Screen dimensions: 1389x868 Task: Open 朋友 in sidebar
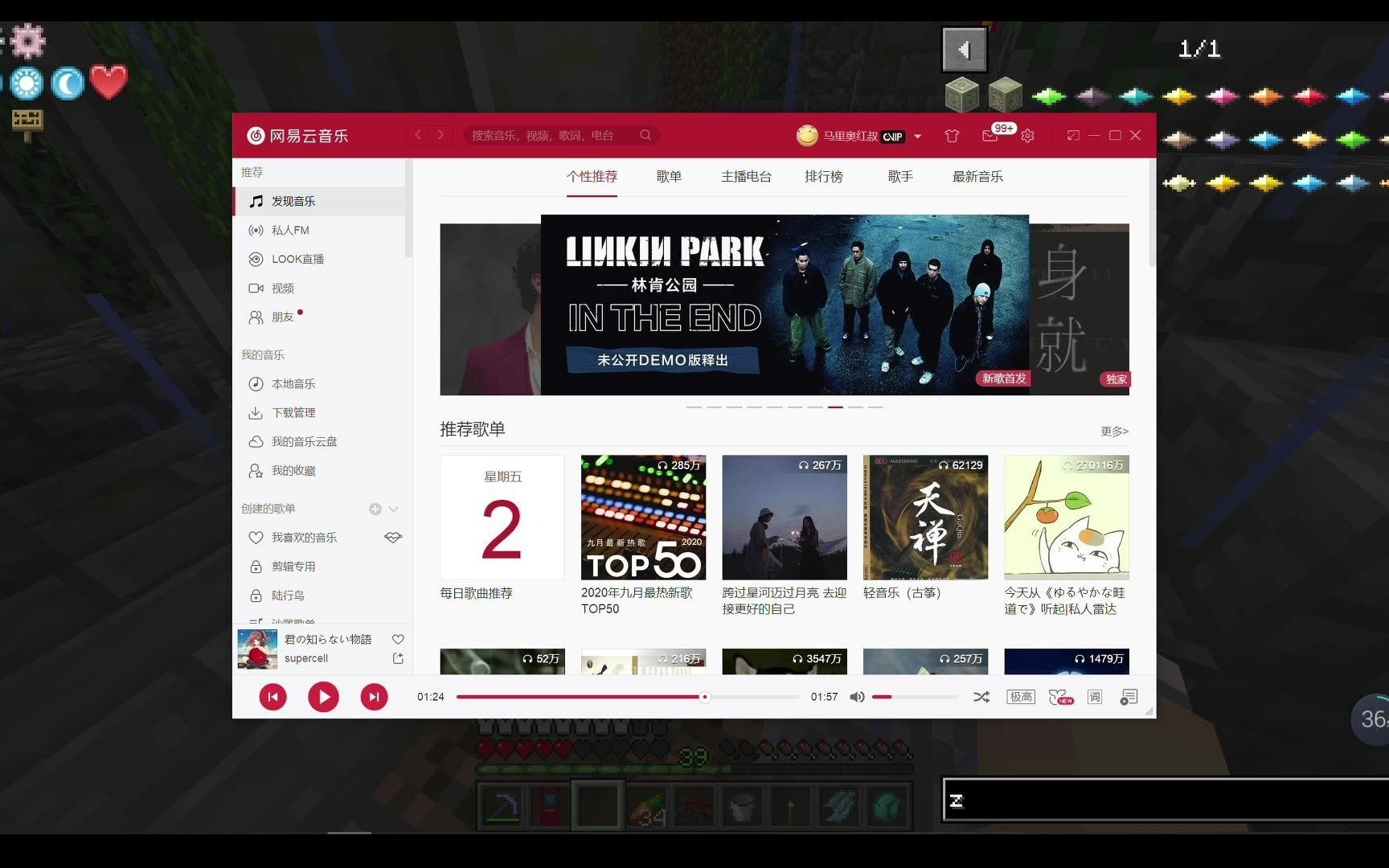click(x=319, y=317)
